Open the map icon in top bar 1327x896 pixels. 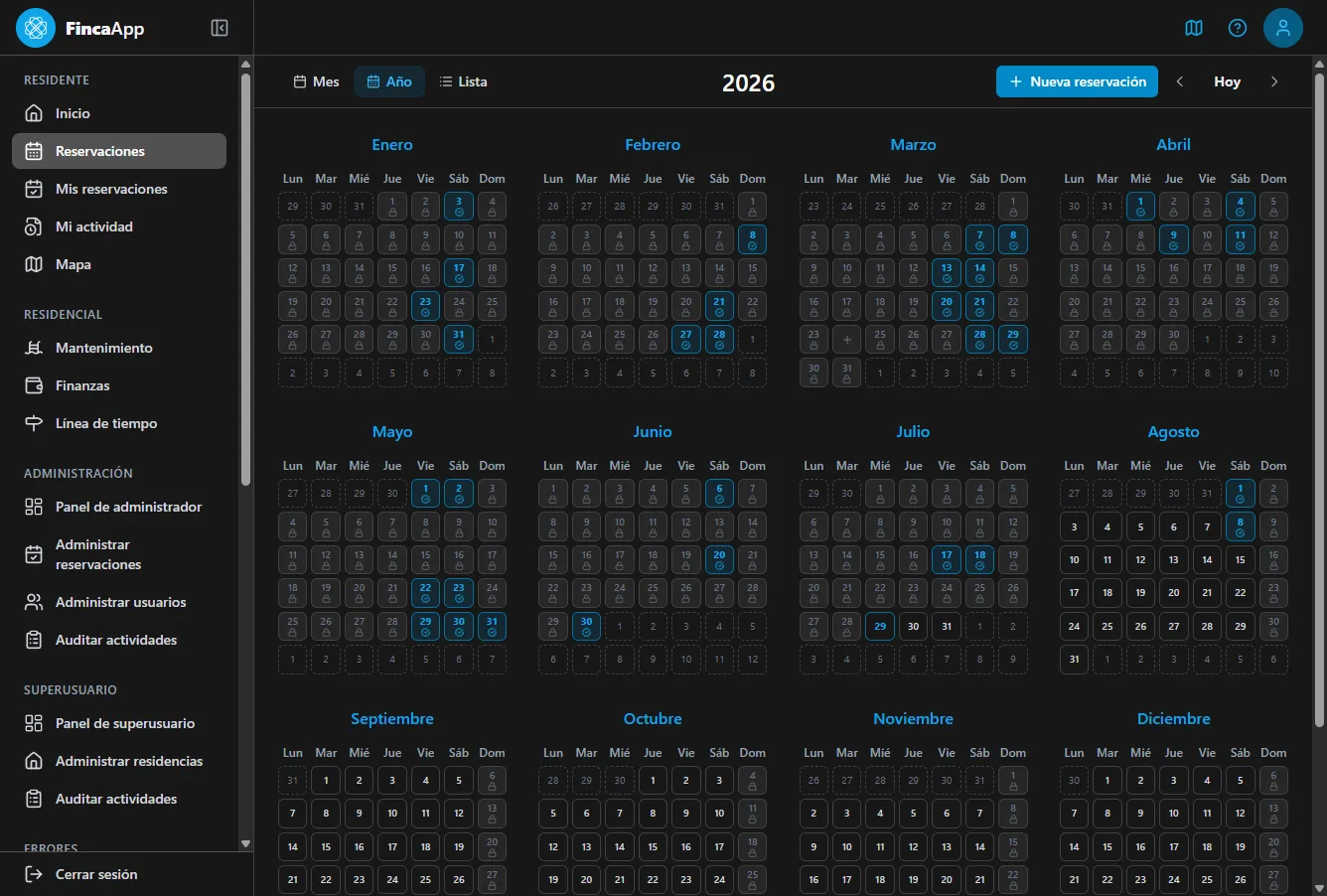[x=1194, y=28]
